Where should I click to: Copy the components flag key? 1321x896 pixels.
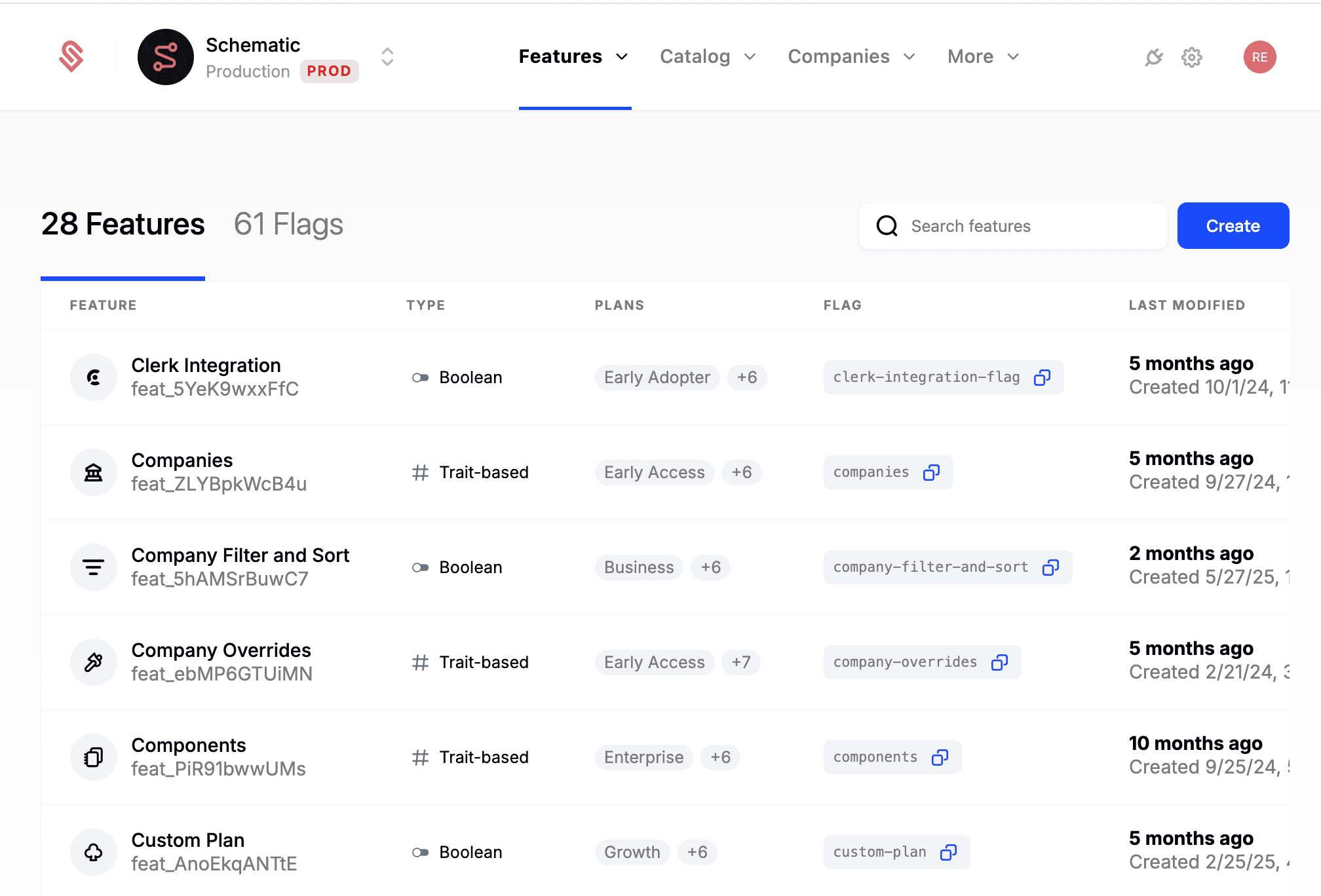pyautogui.click(x=940, y=757)
